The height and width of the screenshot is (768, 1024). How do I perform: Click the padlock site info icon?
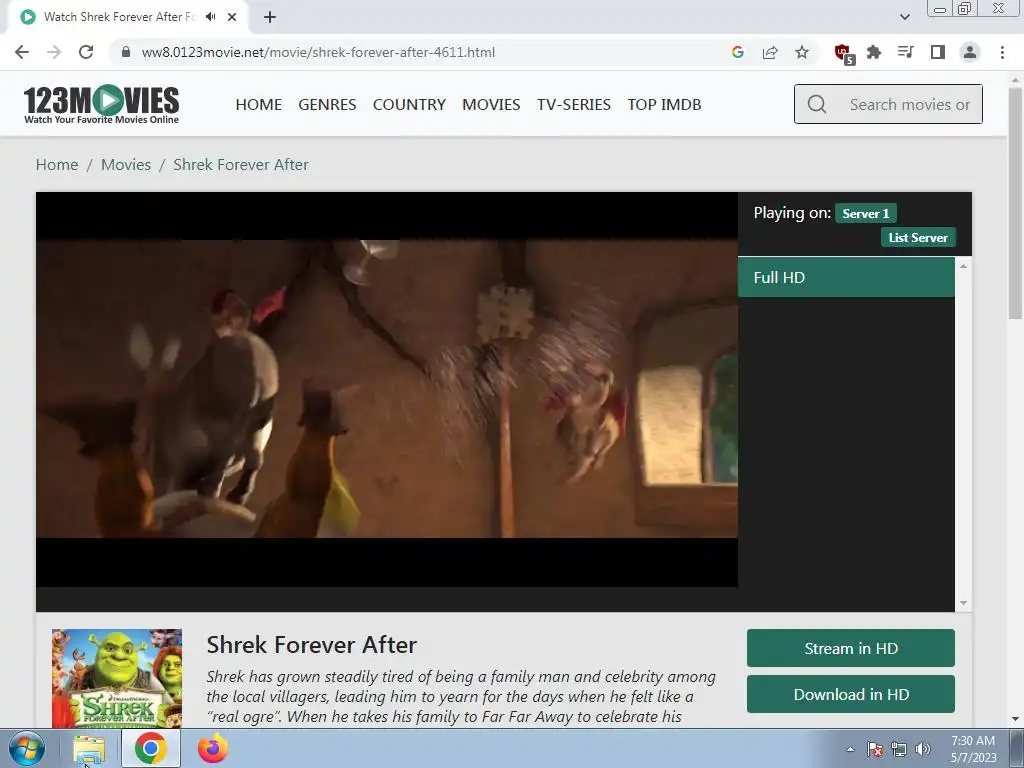click(126, 52)
